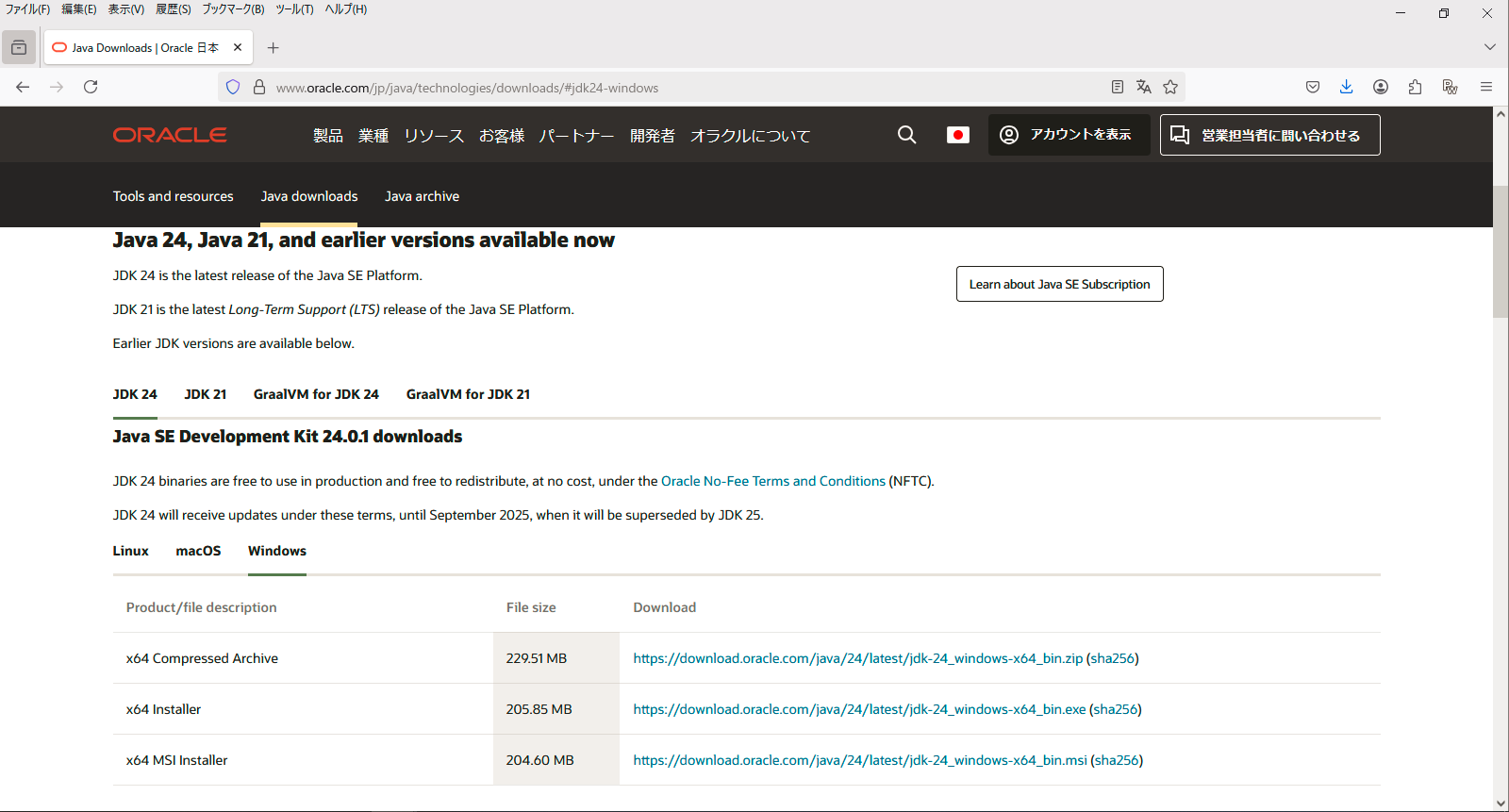Click the translate page icon

click(x=1144, y=87)
